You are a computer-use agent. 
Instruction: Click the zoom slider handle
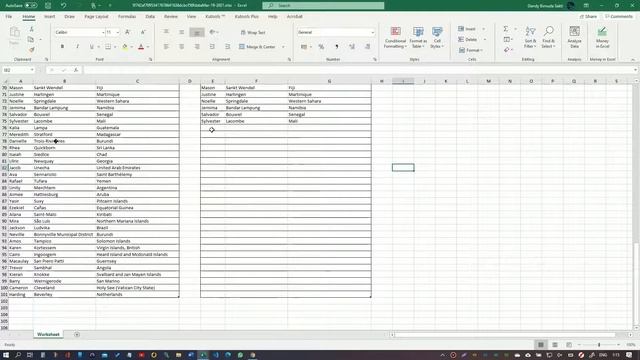599,345
